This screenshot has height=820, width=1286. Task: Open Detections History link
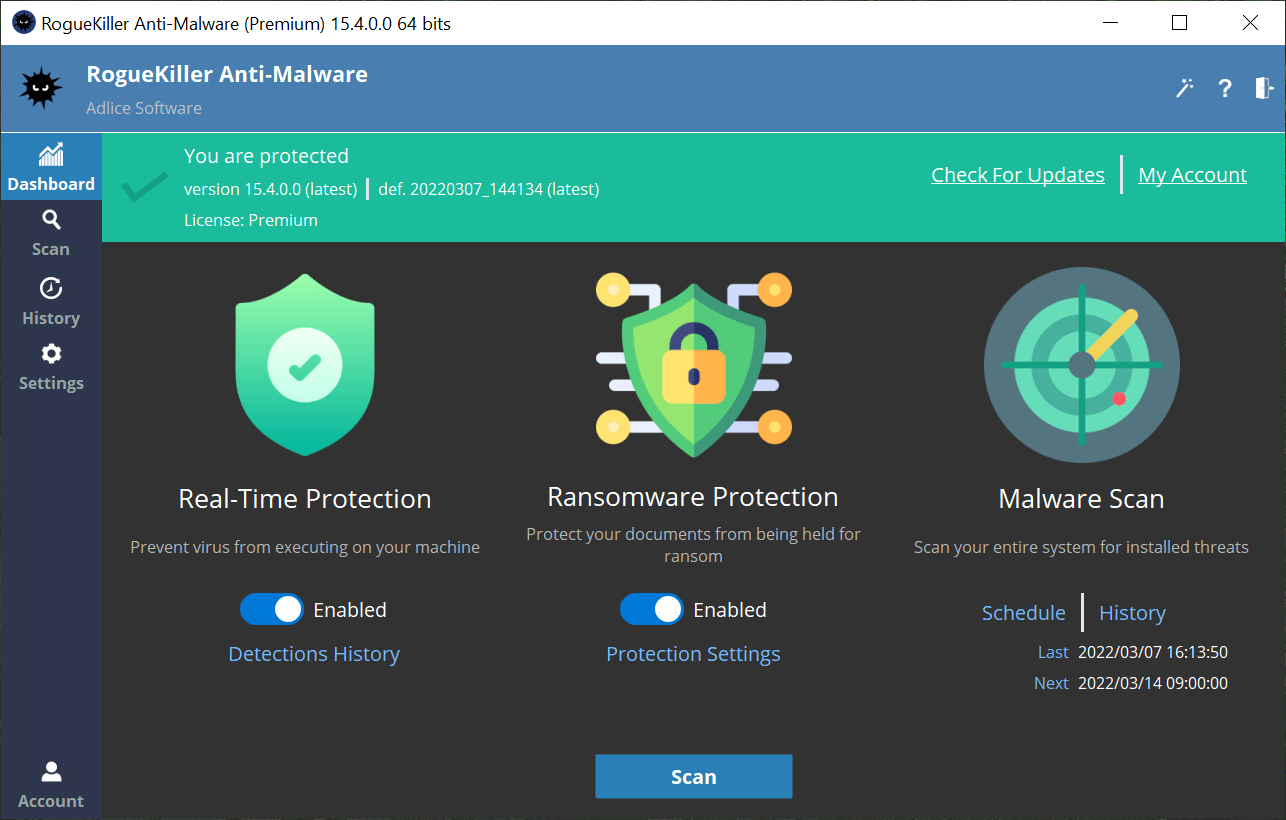click(314, 654)
